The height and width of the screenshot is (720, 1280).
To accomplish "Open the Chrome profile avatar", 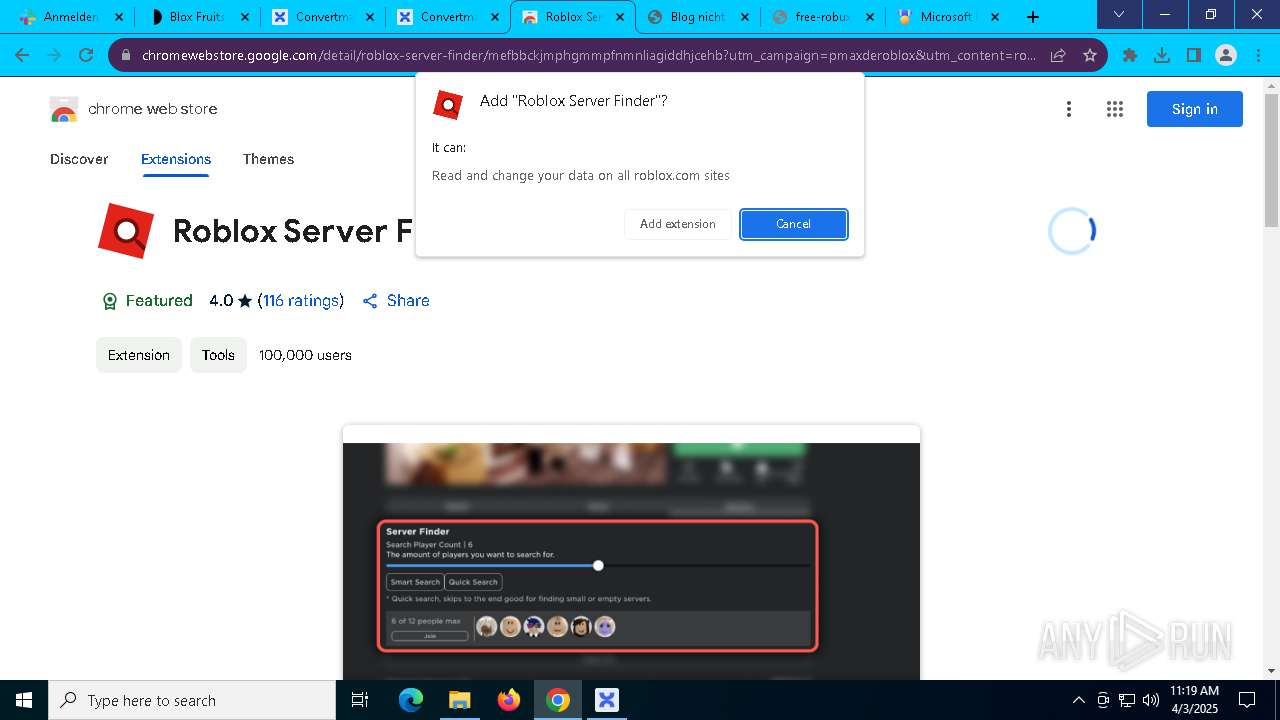I will pyautogui.click(x=1226, y=55).
